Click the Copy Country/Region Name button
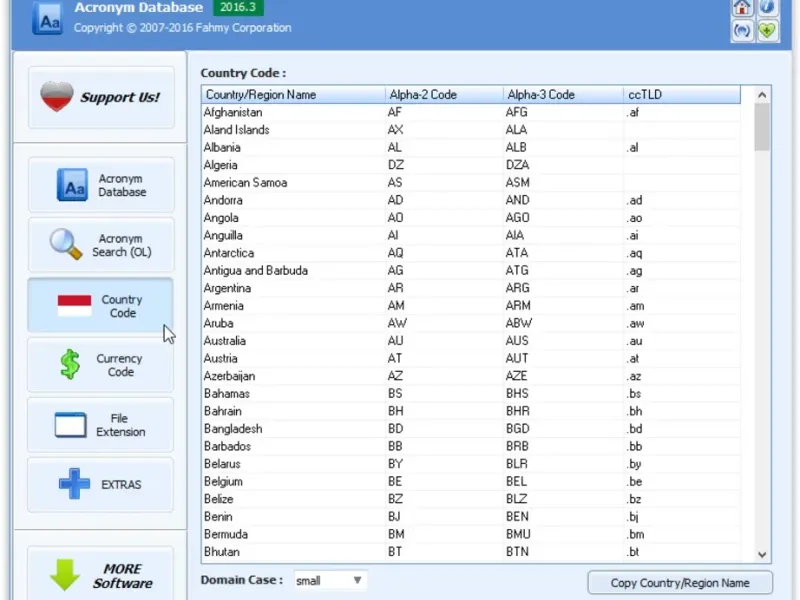This screenshot has width=800, height=600. (x=680, y=583)
